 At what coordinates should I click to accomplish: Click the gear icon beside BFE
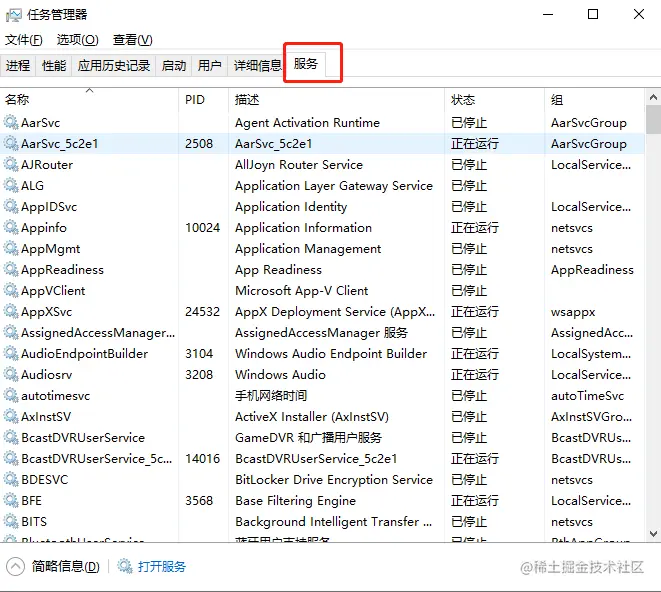click(x=11, y=501)
